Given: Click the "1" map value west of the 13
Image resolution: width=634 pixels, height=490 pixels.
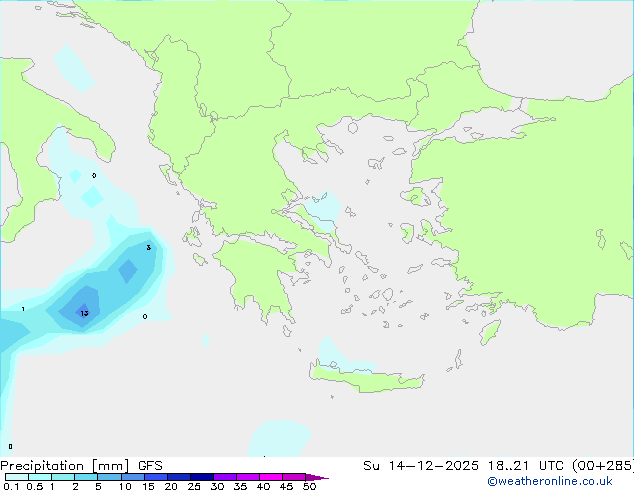Looking at the screenshot, I should [x=23, y=309].
